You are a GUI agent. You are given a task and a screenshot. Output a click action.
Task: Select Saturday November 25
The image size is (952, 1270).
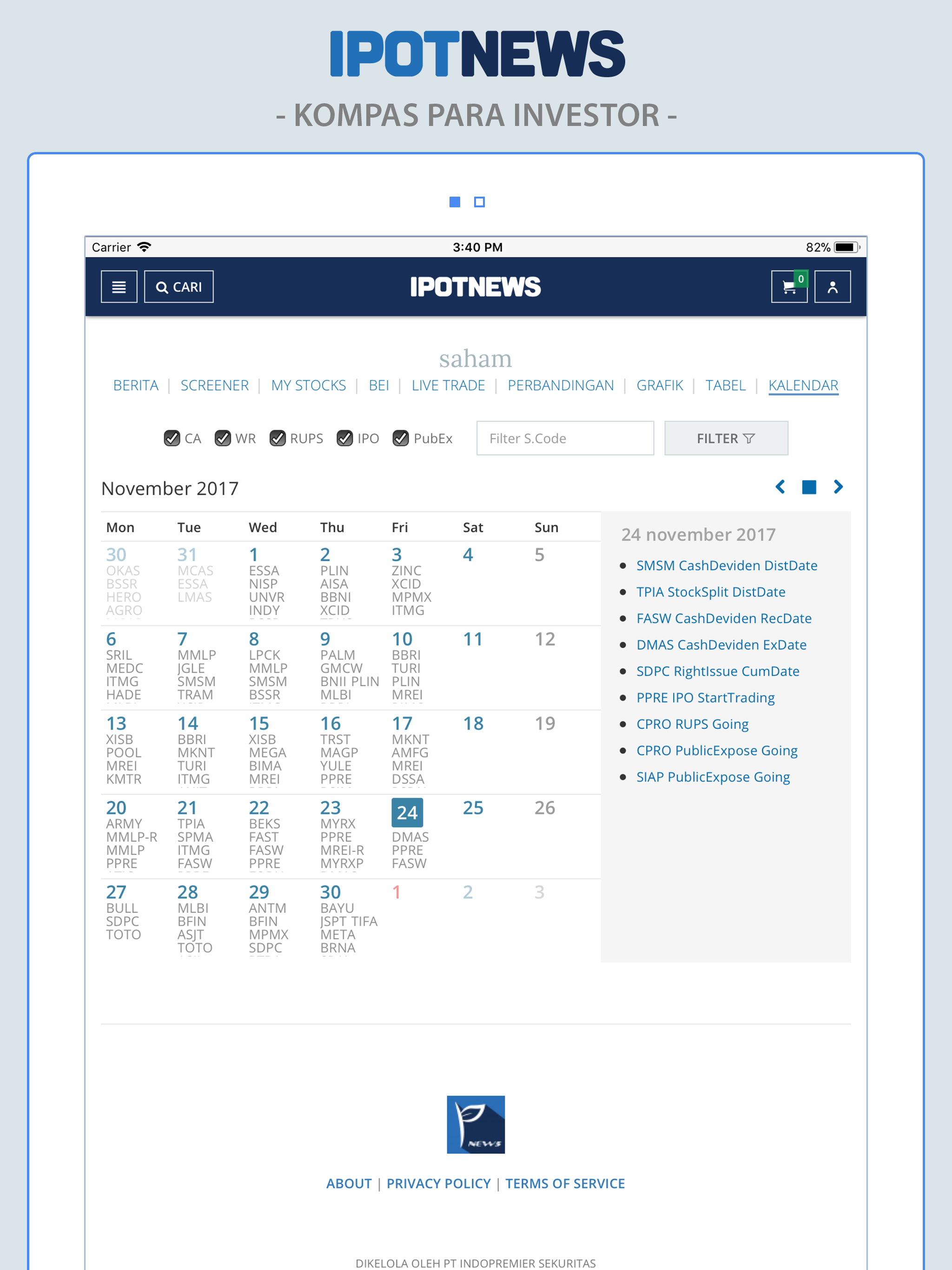coord(473,808)
